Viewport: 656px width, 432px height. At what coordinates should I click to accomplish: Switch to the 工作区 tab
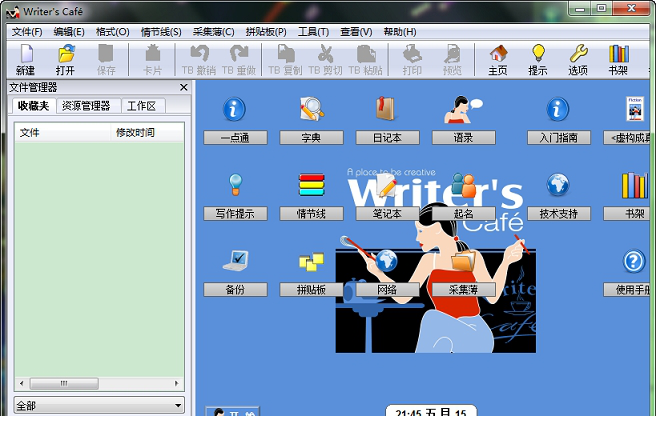[141, 106]
